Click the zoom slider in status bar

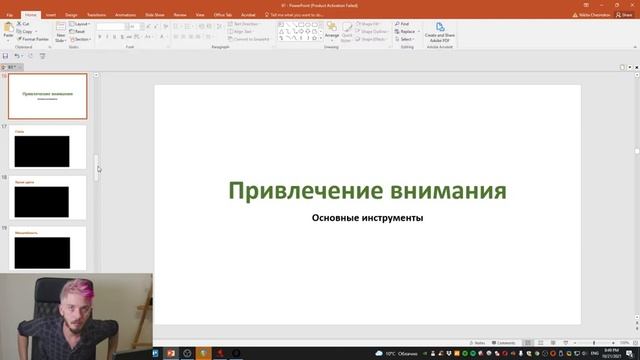click(594, 343)
